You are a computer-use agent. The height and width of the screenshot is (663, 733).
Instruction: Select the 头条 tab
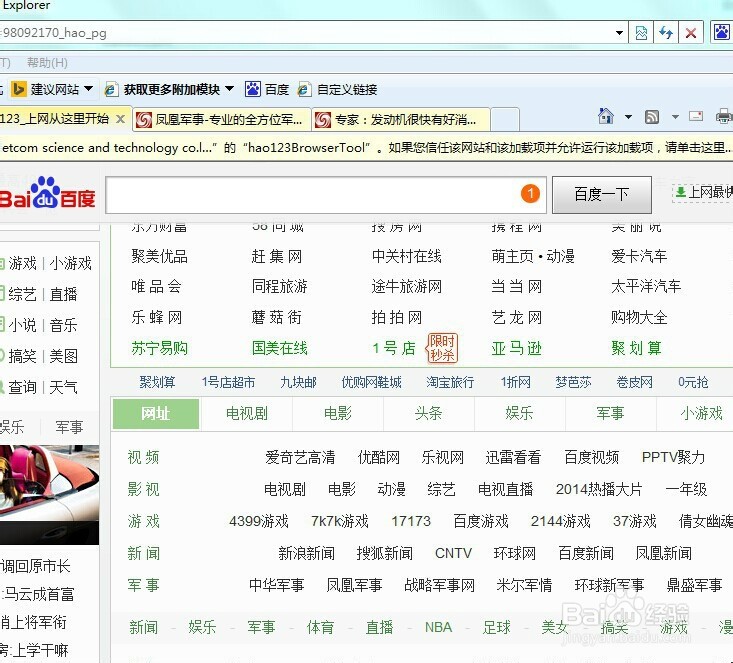tap(429, 414)
